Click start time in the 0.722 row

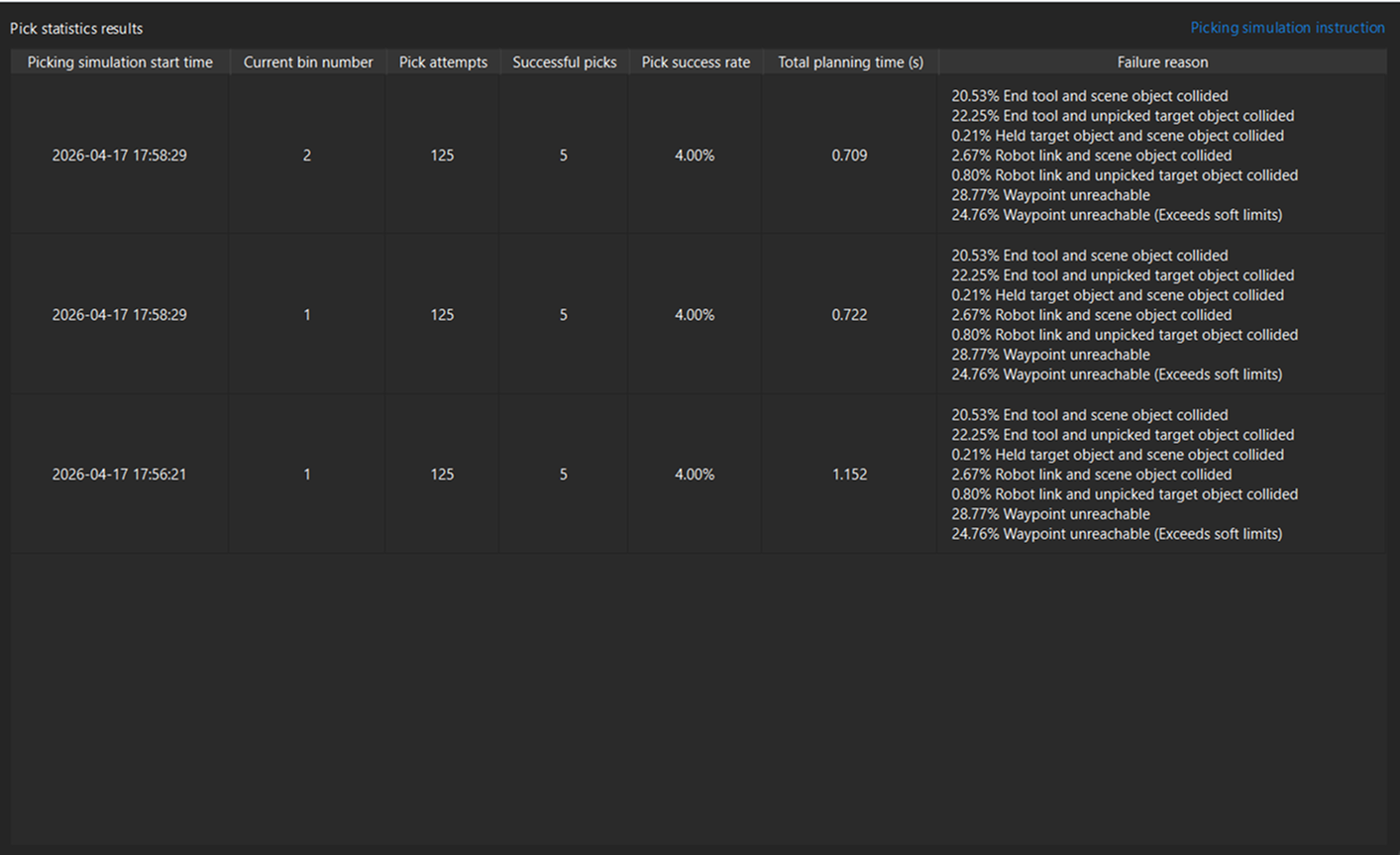pos(120,315)
